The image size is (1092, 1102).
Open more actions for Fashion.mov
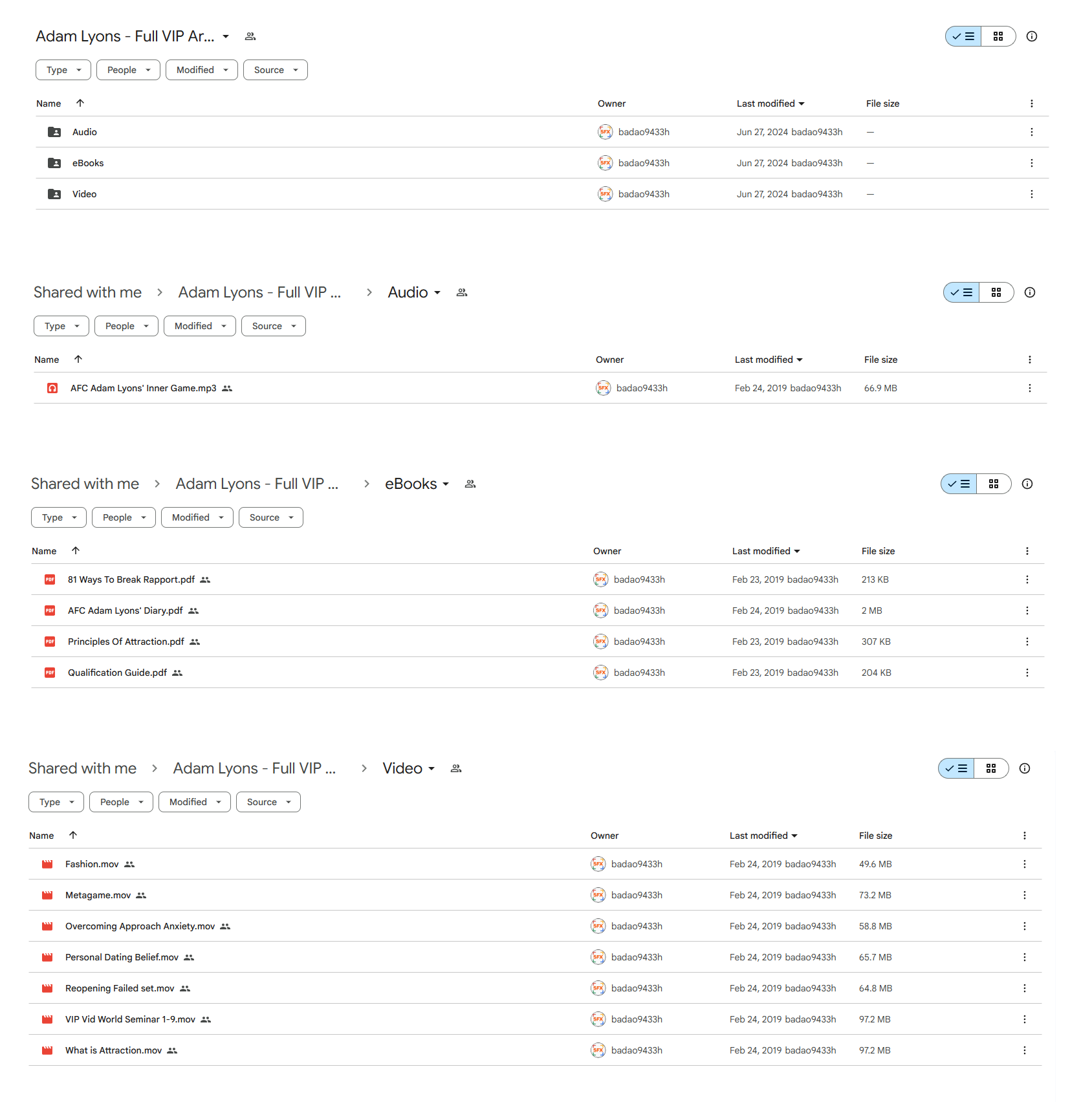[x=1025, y=864]
